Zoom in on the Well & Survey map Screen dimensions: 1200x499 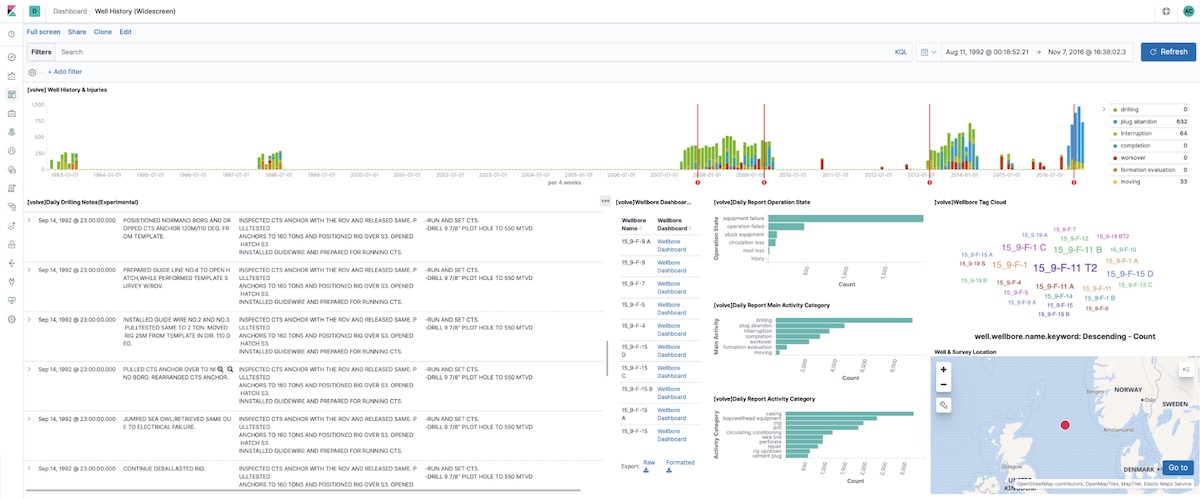(x=943, y=369)
